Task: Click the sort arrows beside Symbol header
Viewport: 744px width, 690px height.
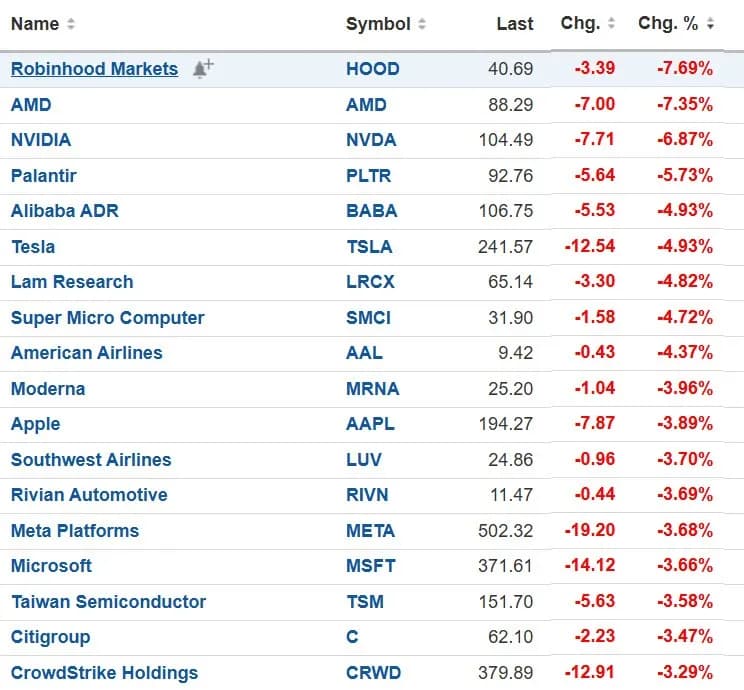Action: click(x=422, y=24)
